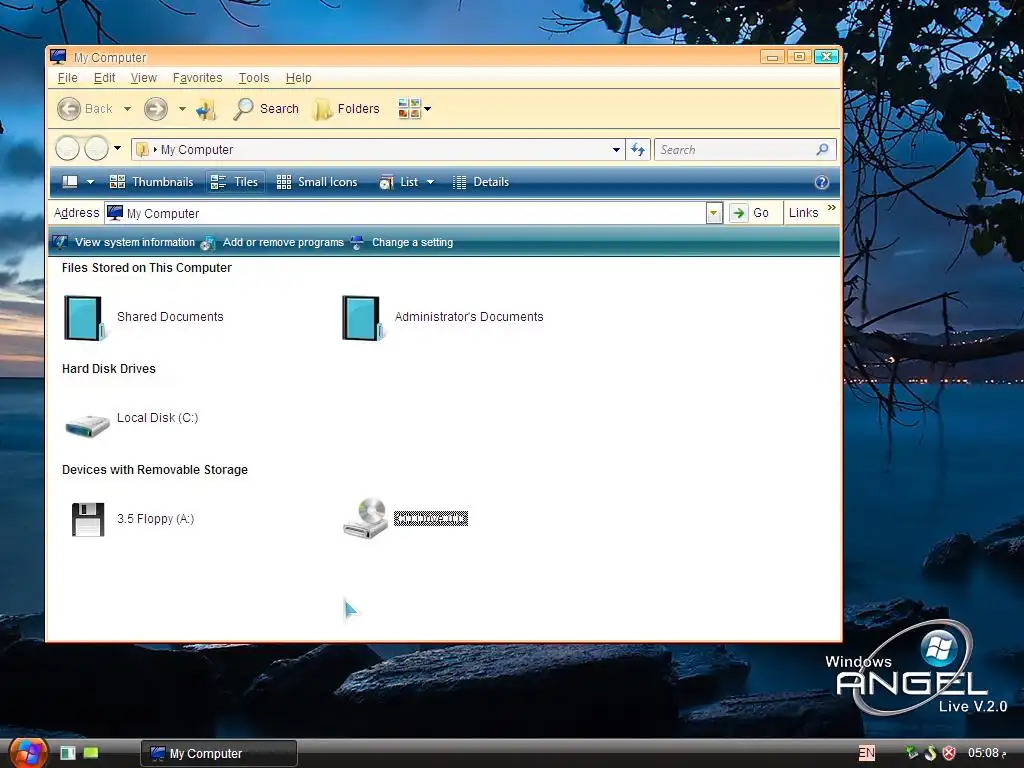Image resolution: width=1024 pixels, height=768 pixels.
Task: Click the Links toolbar label
Action: [x=803, y=213]
